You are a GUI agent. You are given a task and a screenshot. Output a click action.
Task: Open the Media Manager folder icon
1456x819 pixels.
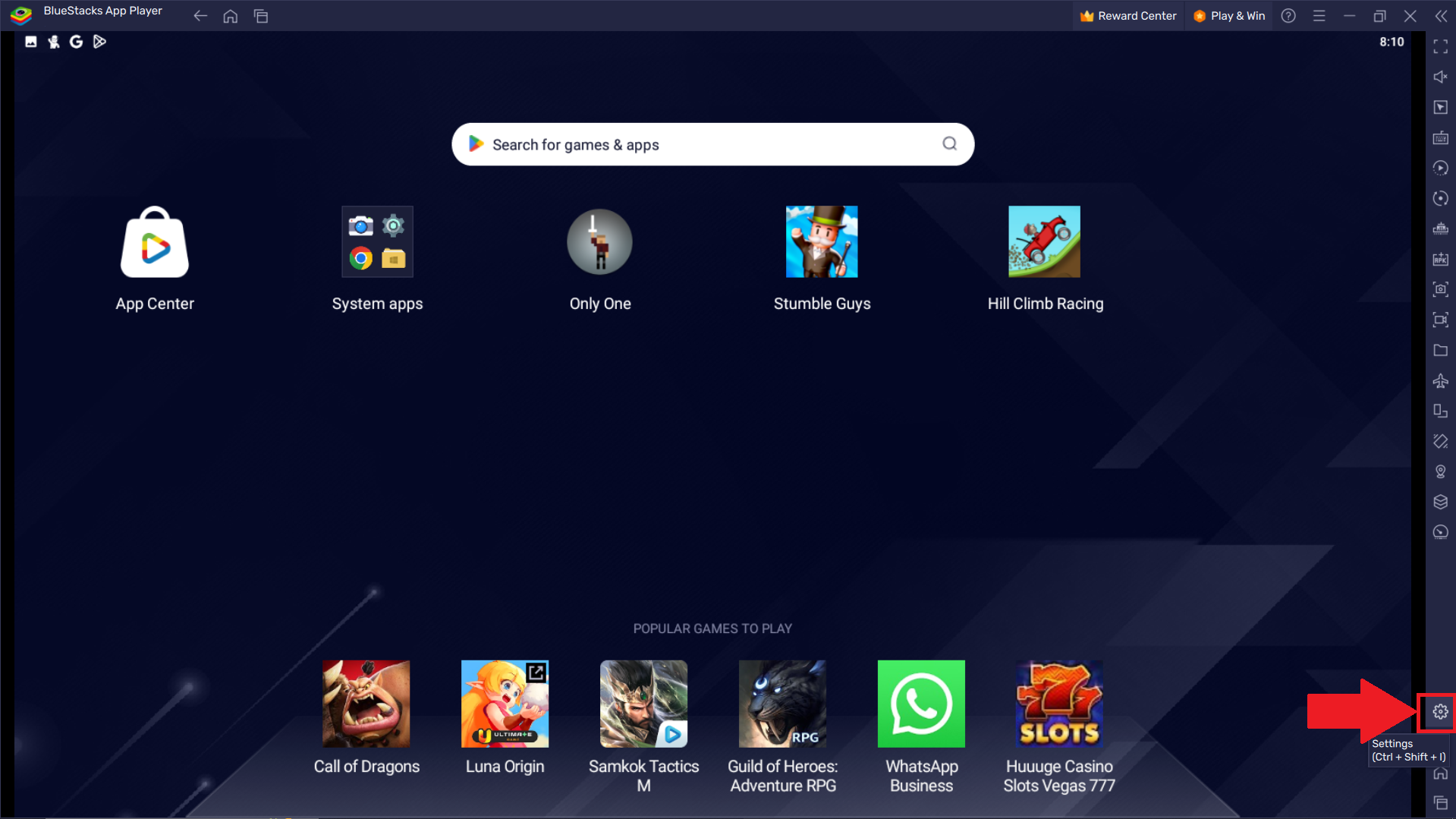1440,350
